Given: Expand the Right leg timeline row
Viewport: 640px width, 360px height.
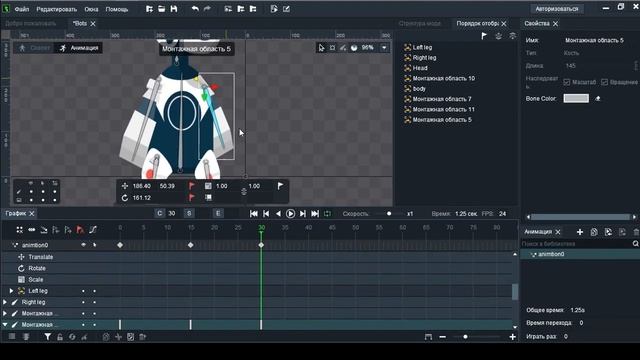Looking at the screenshot, I should (5, 302).
